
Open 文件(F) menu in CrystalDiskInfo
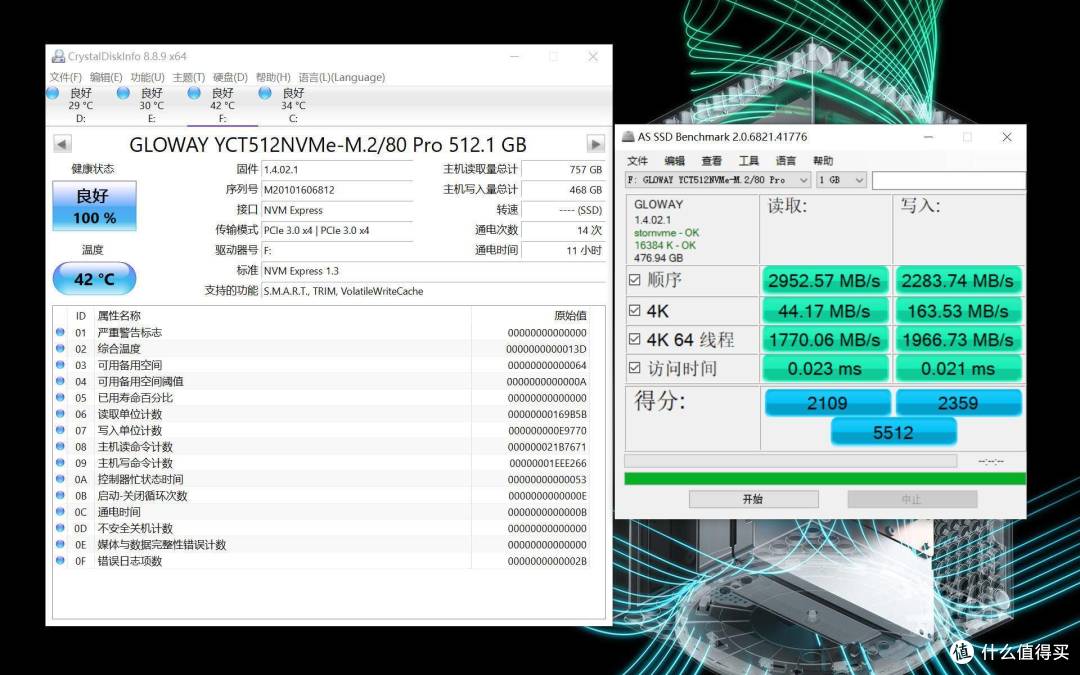[65, 77]
